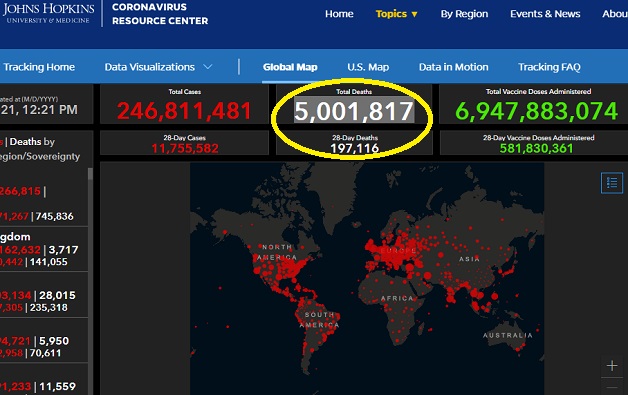This screenshot has width=628, height=395.
Task: Click the Johns Hopkins University logo
Action: [48, 13]
